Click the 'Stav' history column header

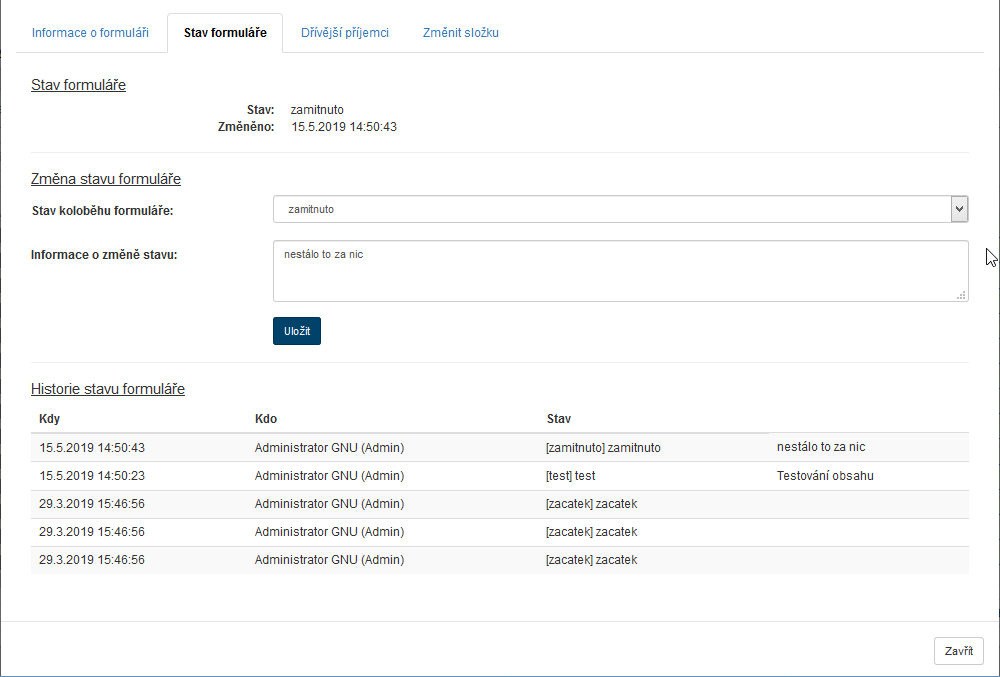(558, 418)
